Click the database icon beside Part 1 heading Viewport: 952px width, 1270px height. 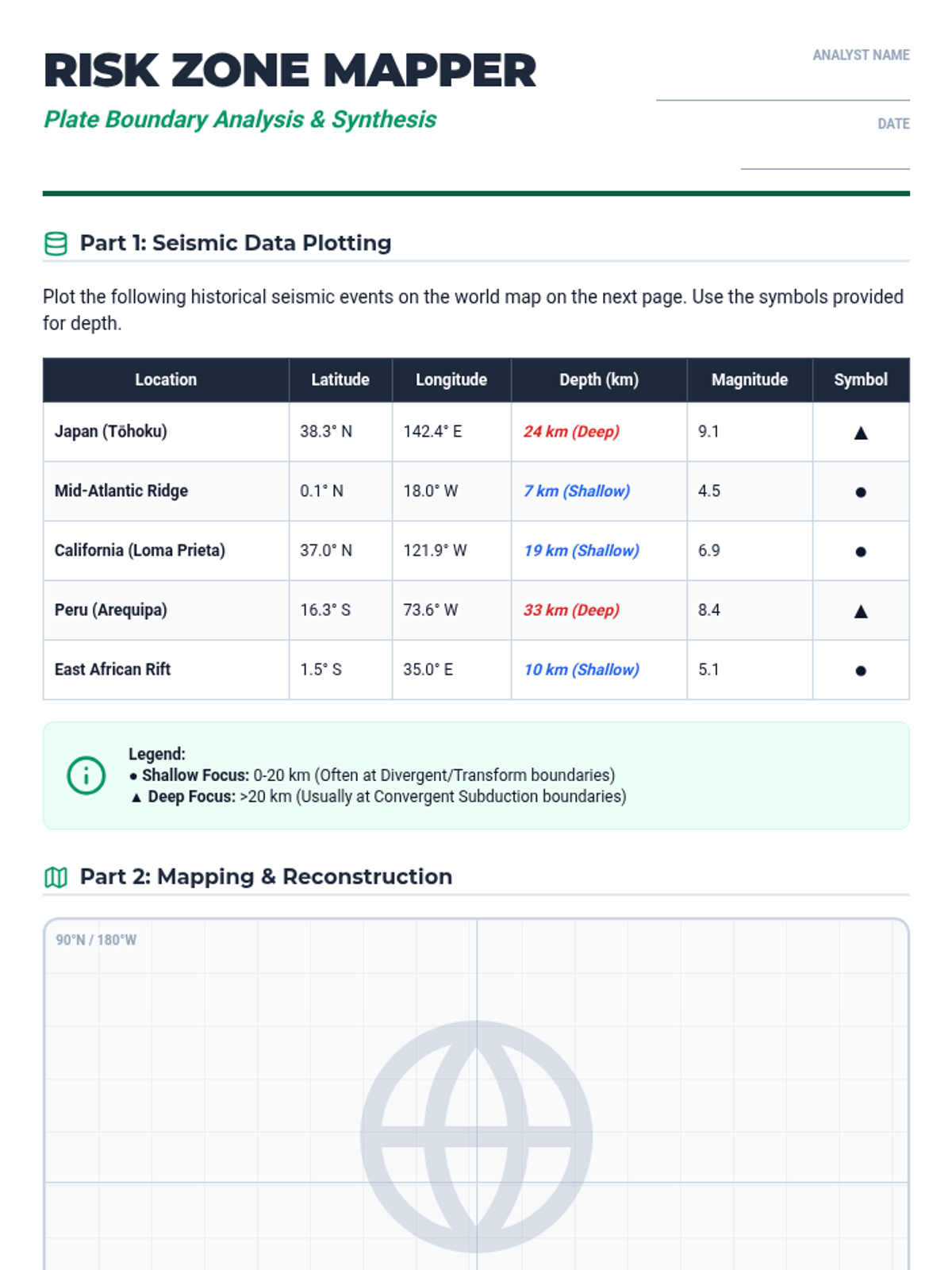56,244
